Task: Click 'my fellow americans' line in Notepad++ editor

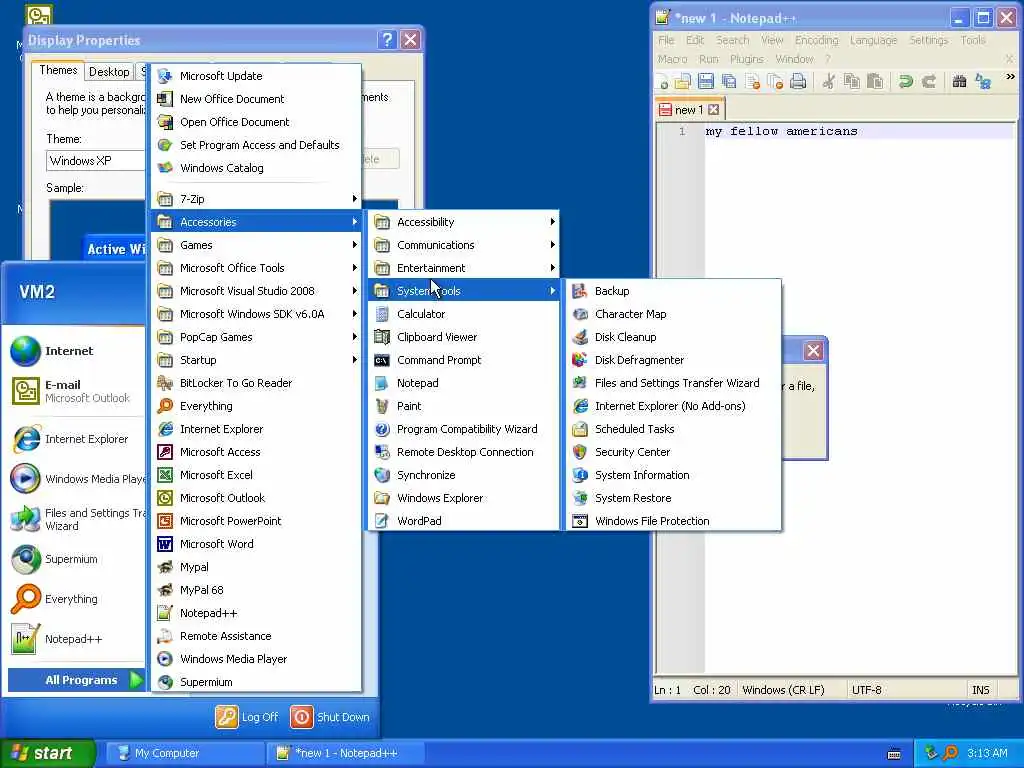Action: 781,131
